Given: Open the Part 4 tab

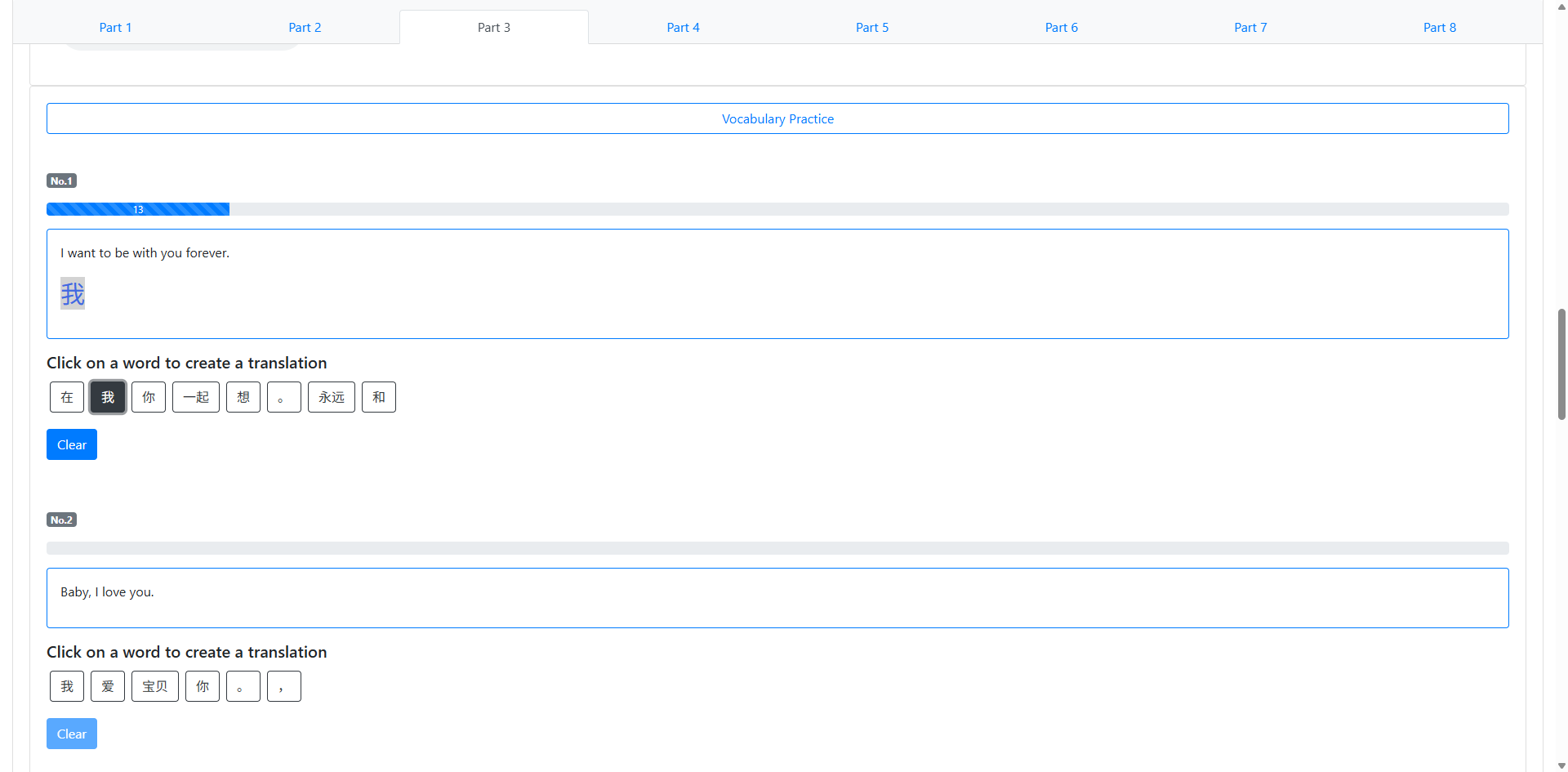Looking at the screenshot, I should [x=683, y=27].
